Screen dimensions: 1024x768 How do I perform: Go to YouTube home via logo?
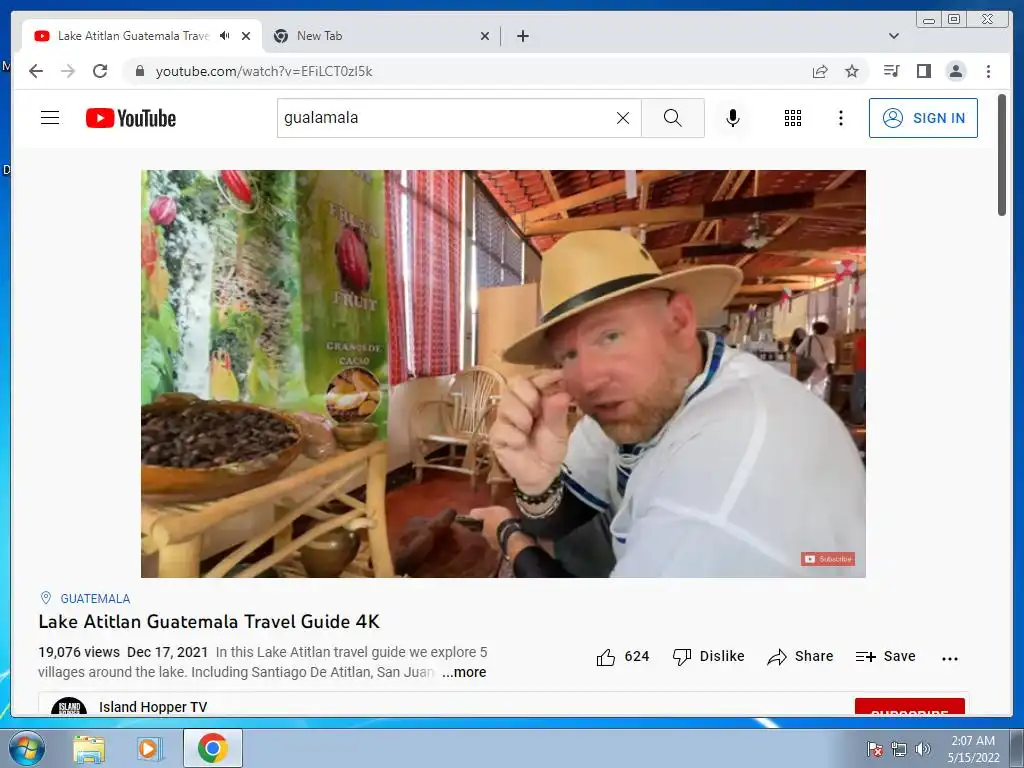click(x=131, y=118)
